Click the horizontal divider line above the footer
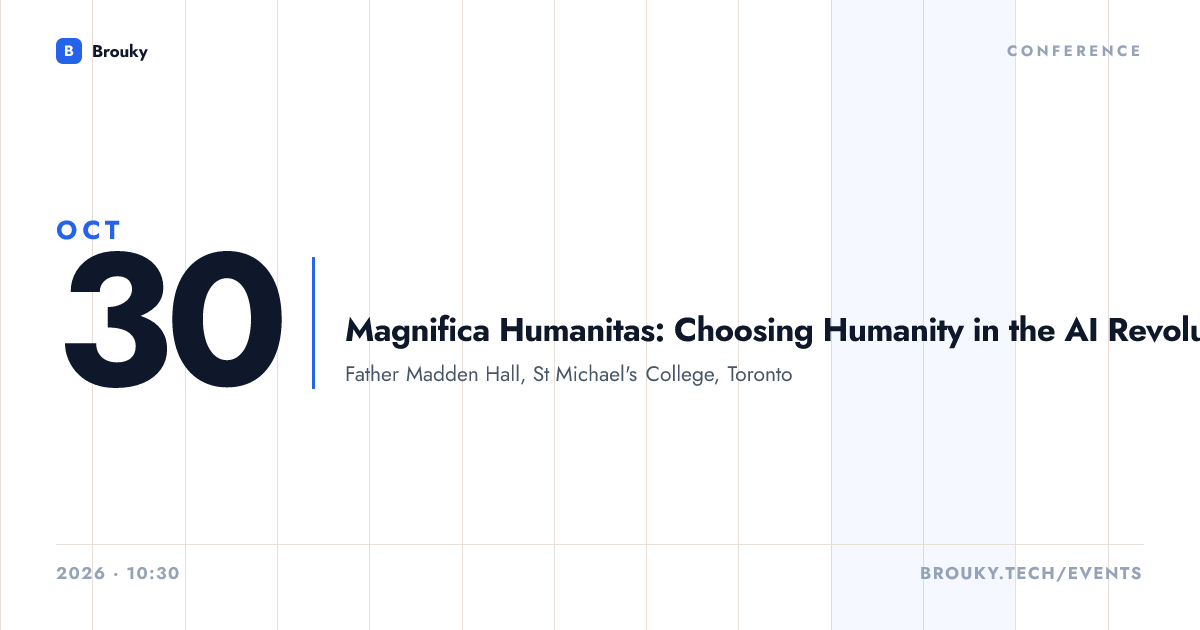Screen dimensions: 1200x630 pyautogui.click(x=600, y=545)
